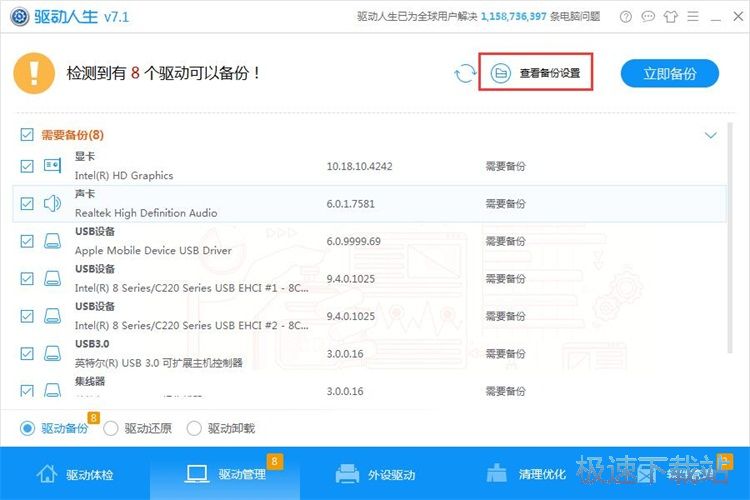Click the orange 8 badge on 驱动备份

pos(93,418)
